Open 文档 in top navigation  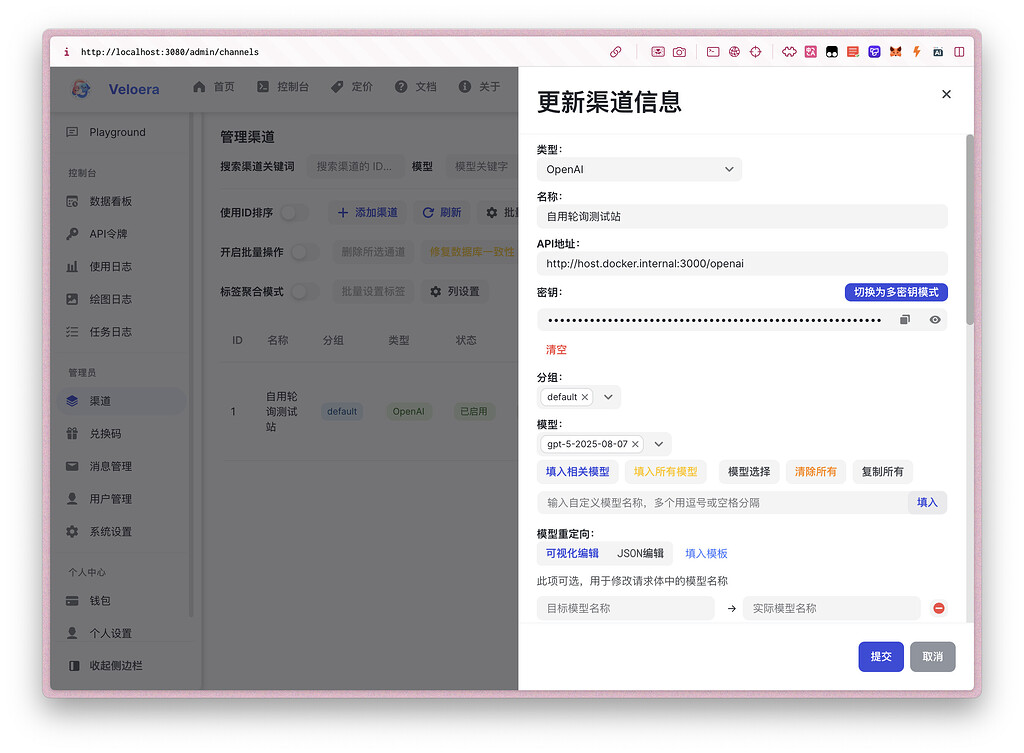point(415,87)
